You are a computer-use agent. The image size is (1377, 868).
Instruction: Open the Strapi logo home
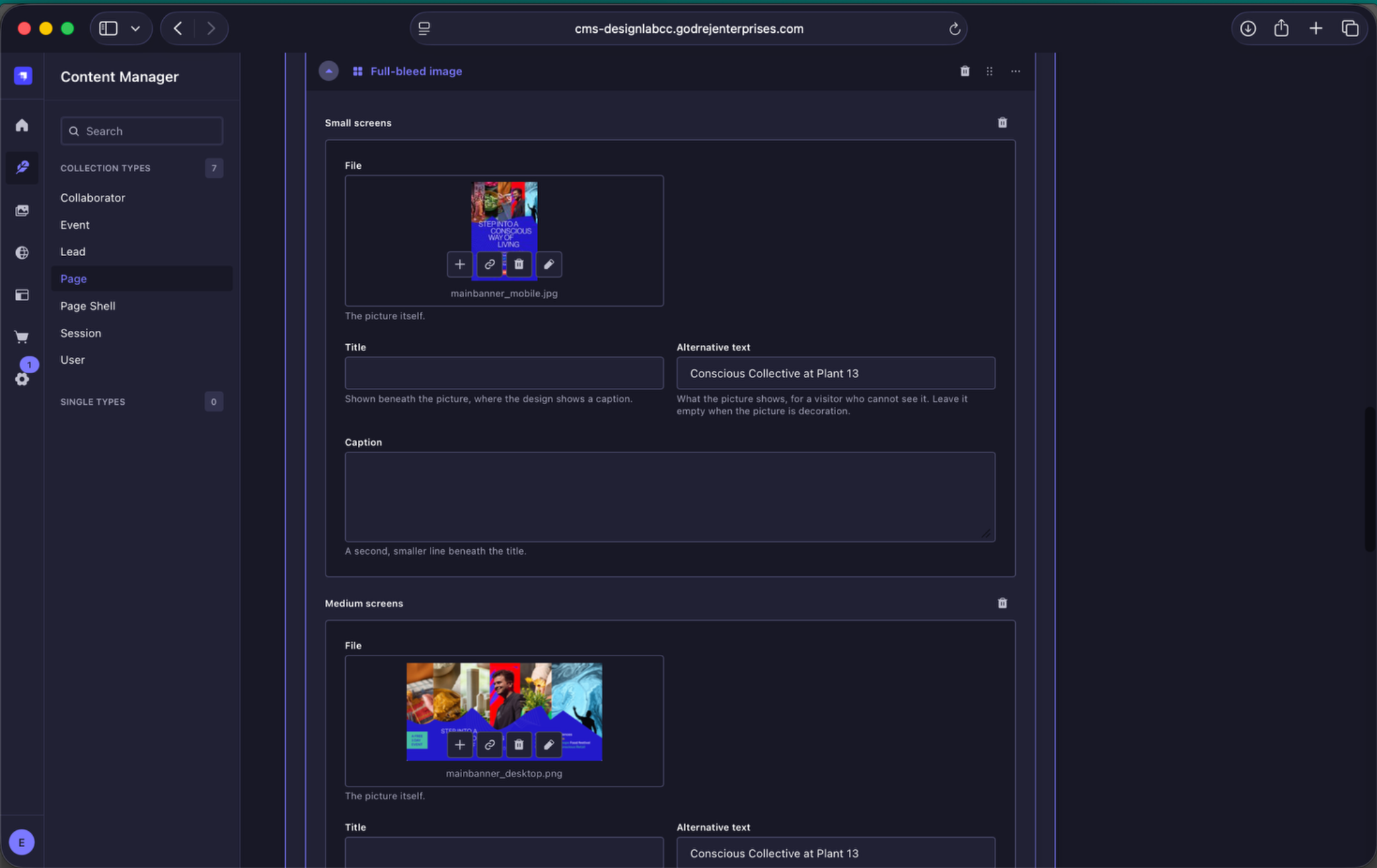pyautogui.click(x=23, y=75)
